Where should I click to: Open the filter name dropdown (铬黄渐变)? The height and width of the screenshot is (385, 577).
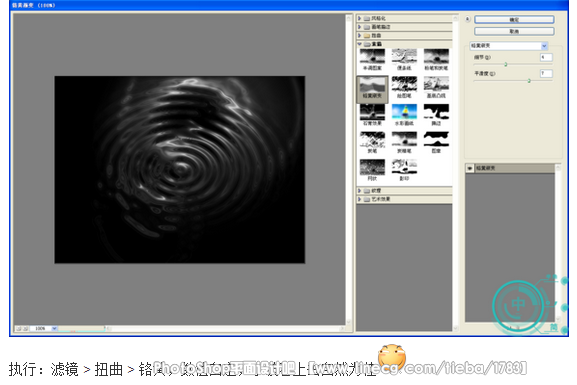click(x=509, y=46)
